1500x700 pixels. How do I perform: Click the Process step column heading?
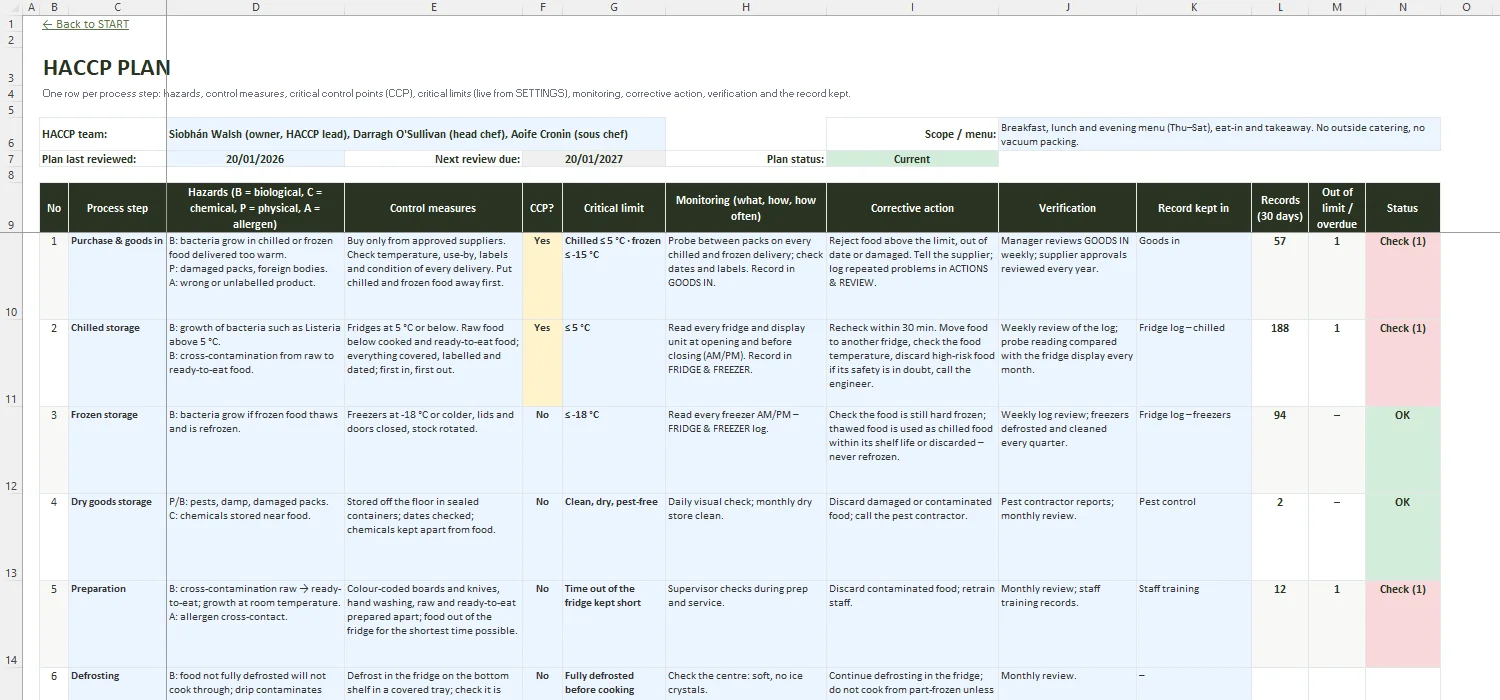click(x=118, y=208)
